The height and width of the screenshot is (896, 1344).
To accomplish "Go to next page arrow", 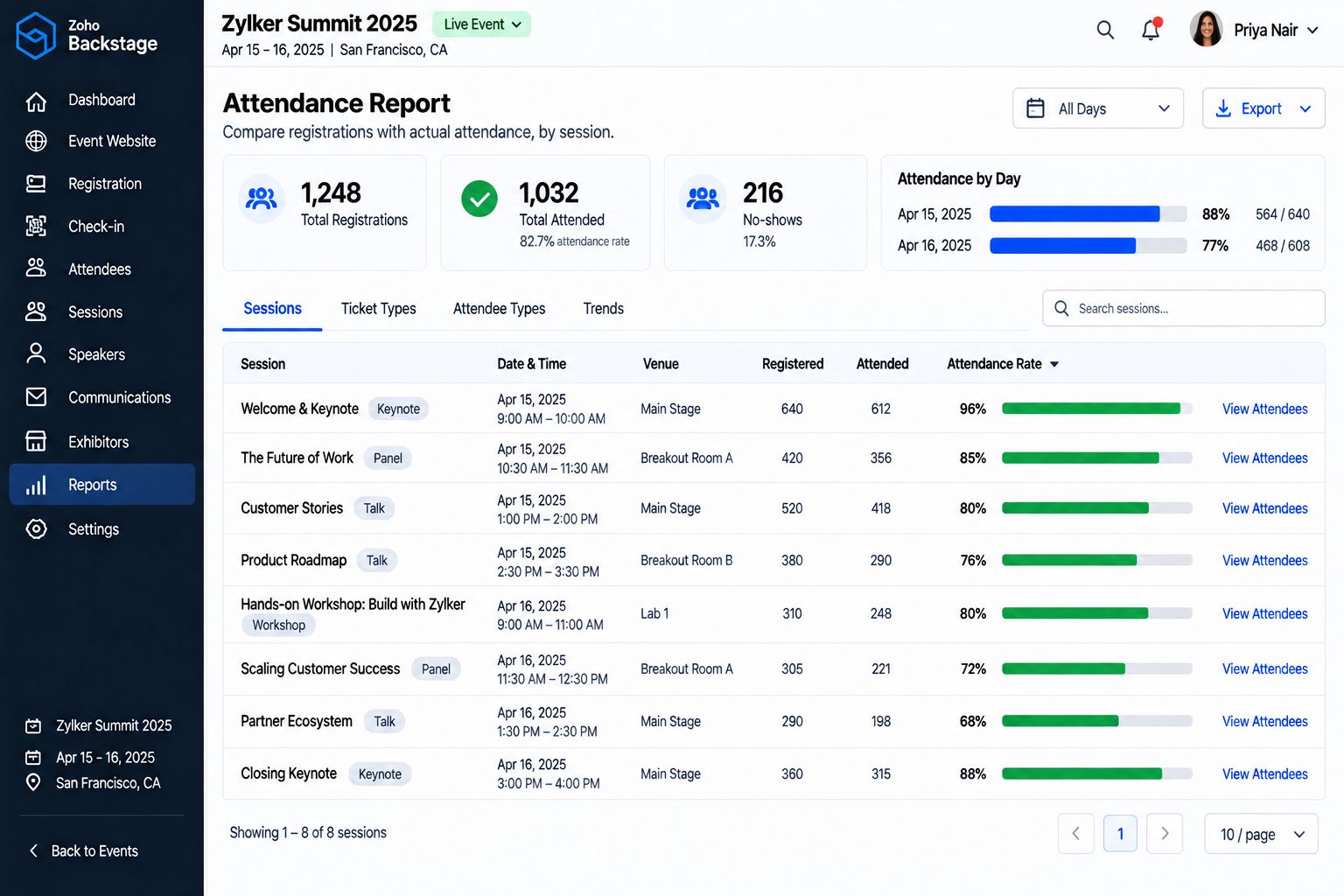I will 1165,834.
